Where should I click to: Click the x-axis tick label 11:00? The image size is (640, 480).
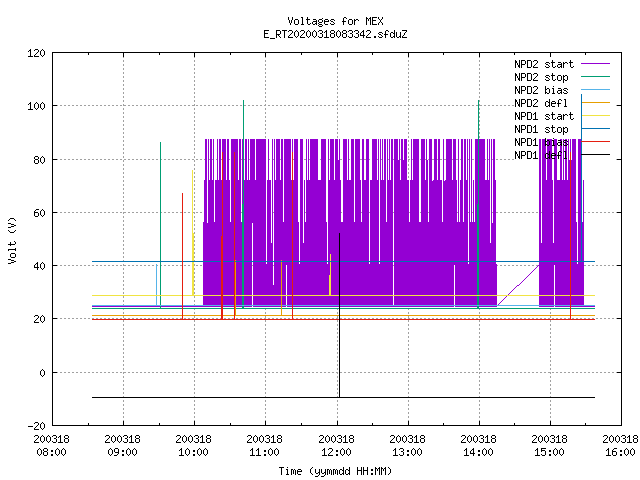[x=264, y=452]
